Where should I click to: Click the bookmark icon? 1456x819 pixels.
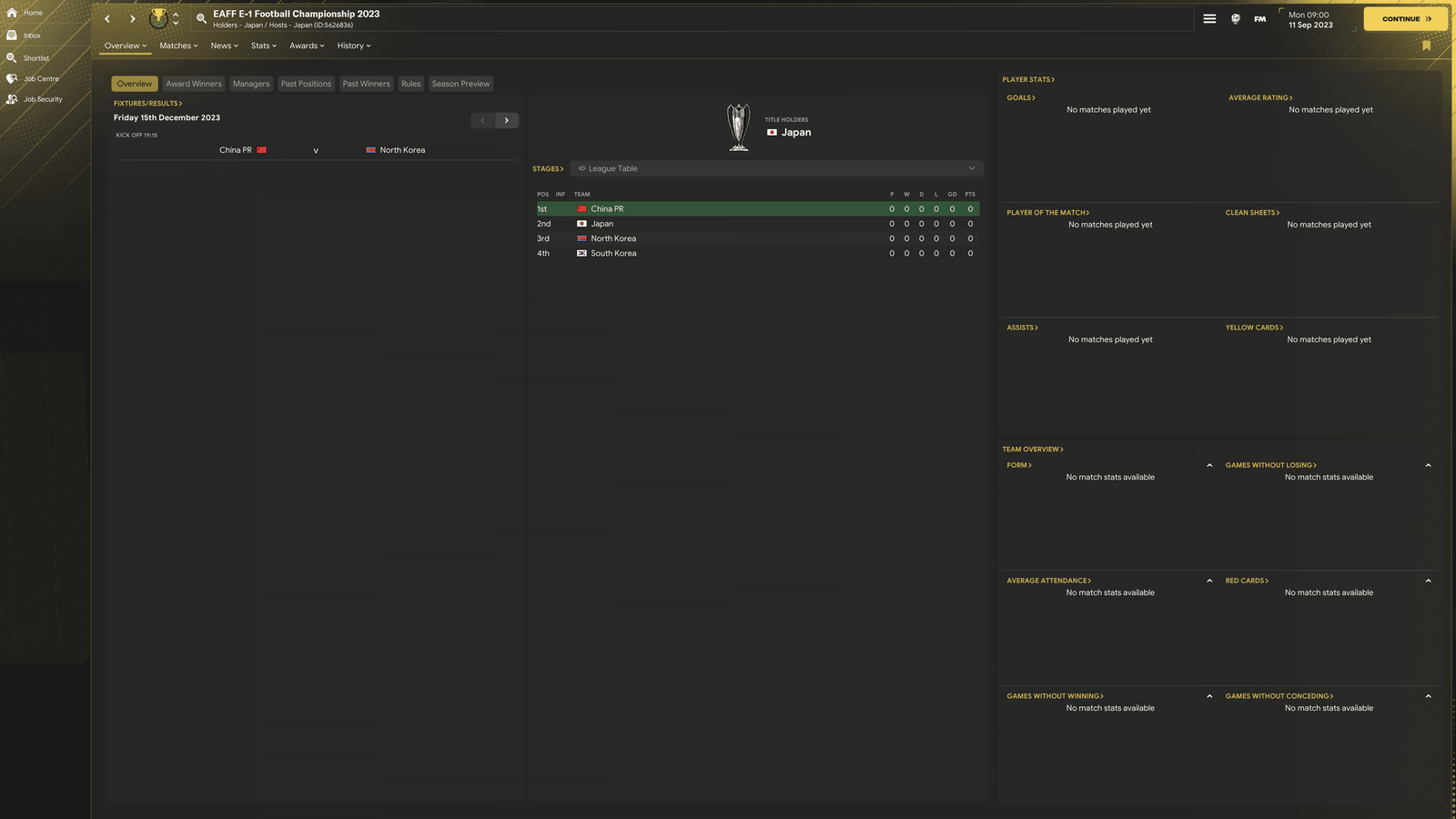click(x=1426, y=45)
